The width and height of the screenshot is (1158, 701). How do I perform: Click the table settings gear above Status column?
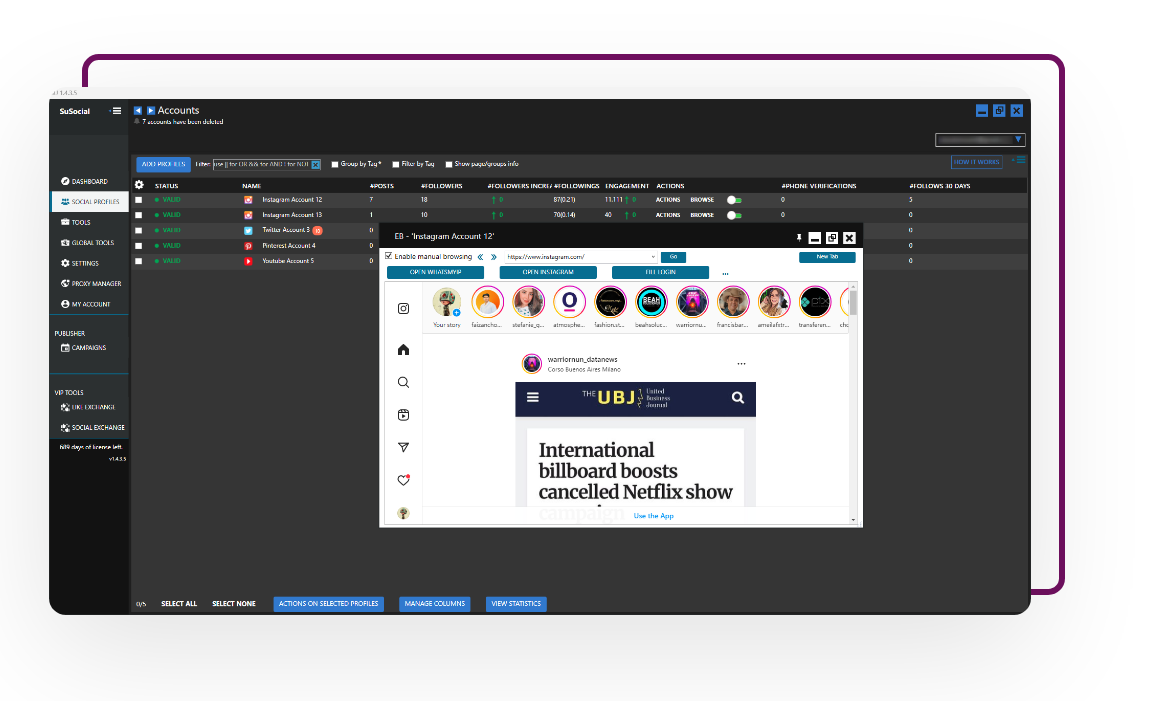pyautogui.click(x=138, y=185)
